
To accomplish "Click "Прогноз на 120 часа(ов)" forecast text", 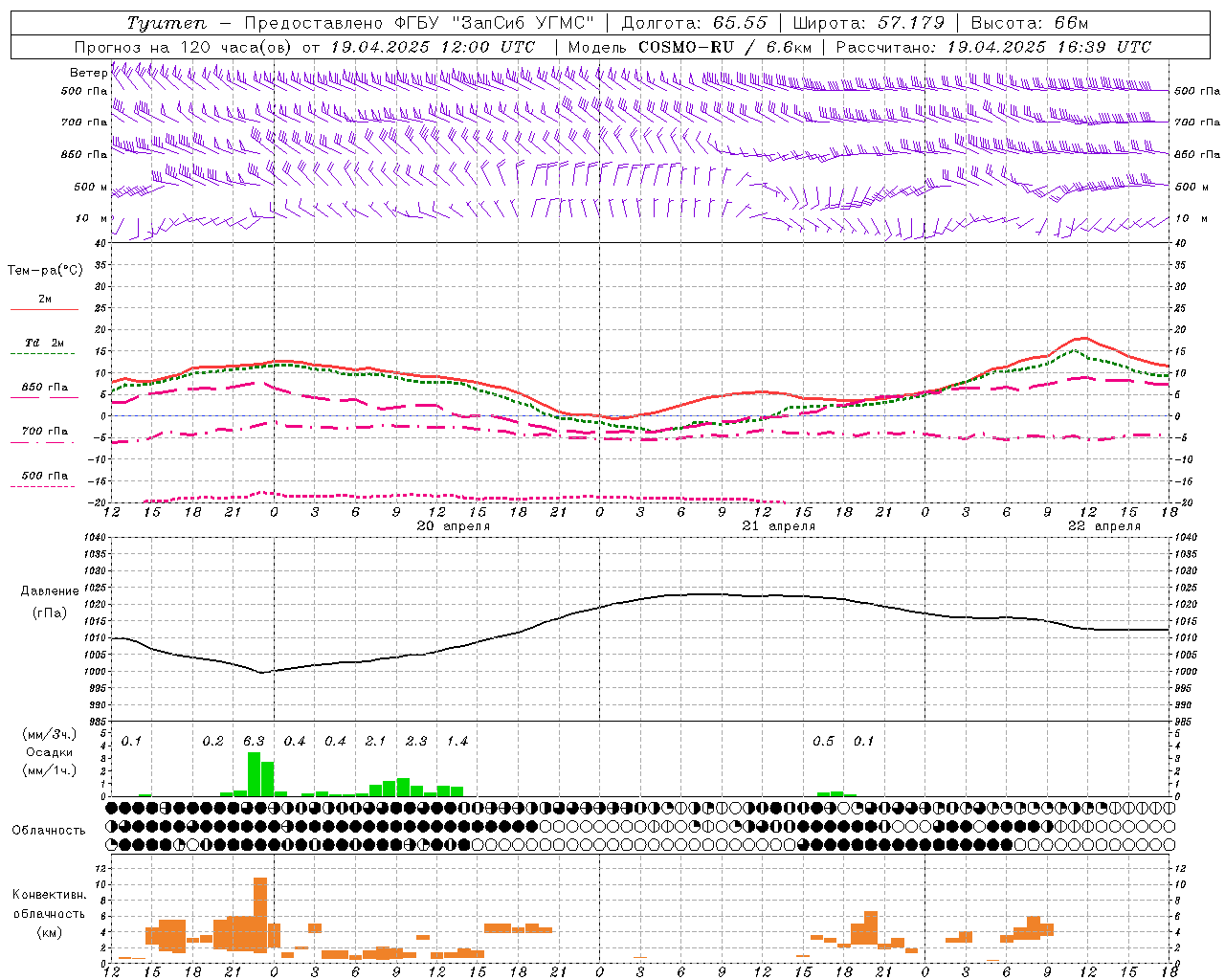I will [184, 47].
